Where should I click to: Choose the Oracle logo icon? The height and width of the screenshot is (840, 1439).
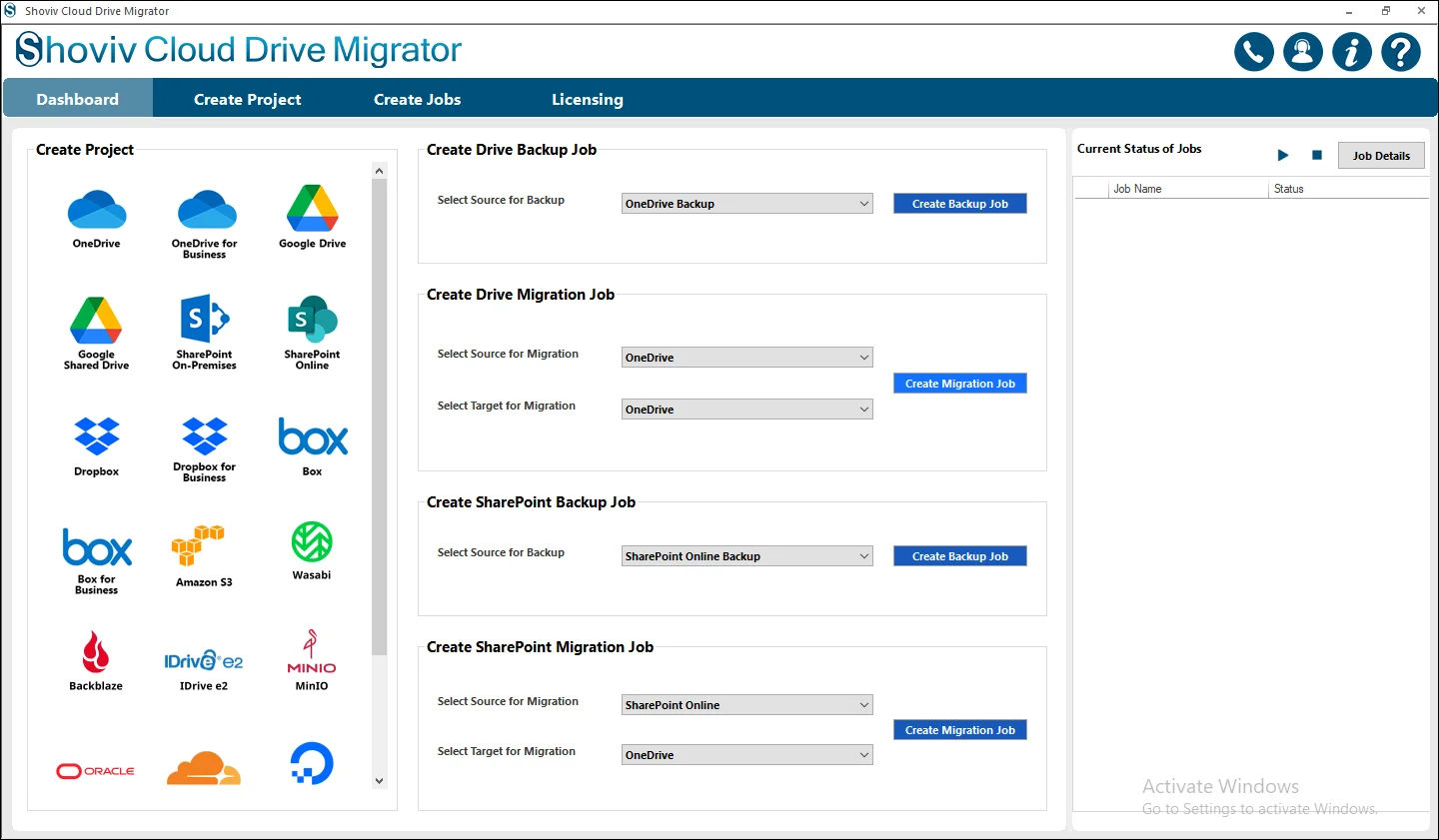coord(96,771)
